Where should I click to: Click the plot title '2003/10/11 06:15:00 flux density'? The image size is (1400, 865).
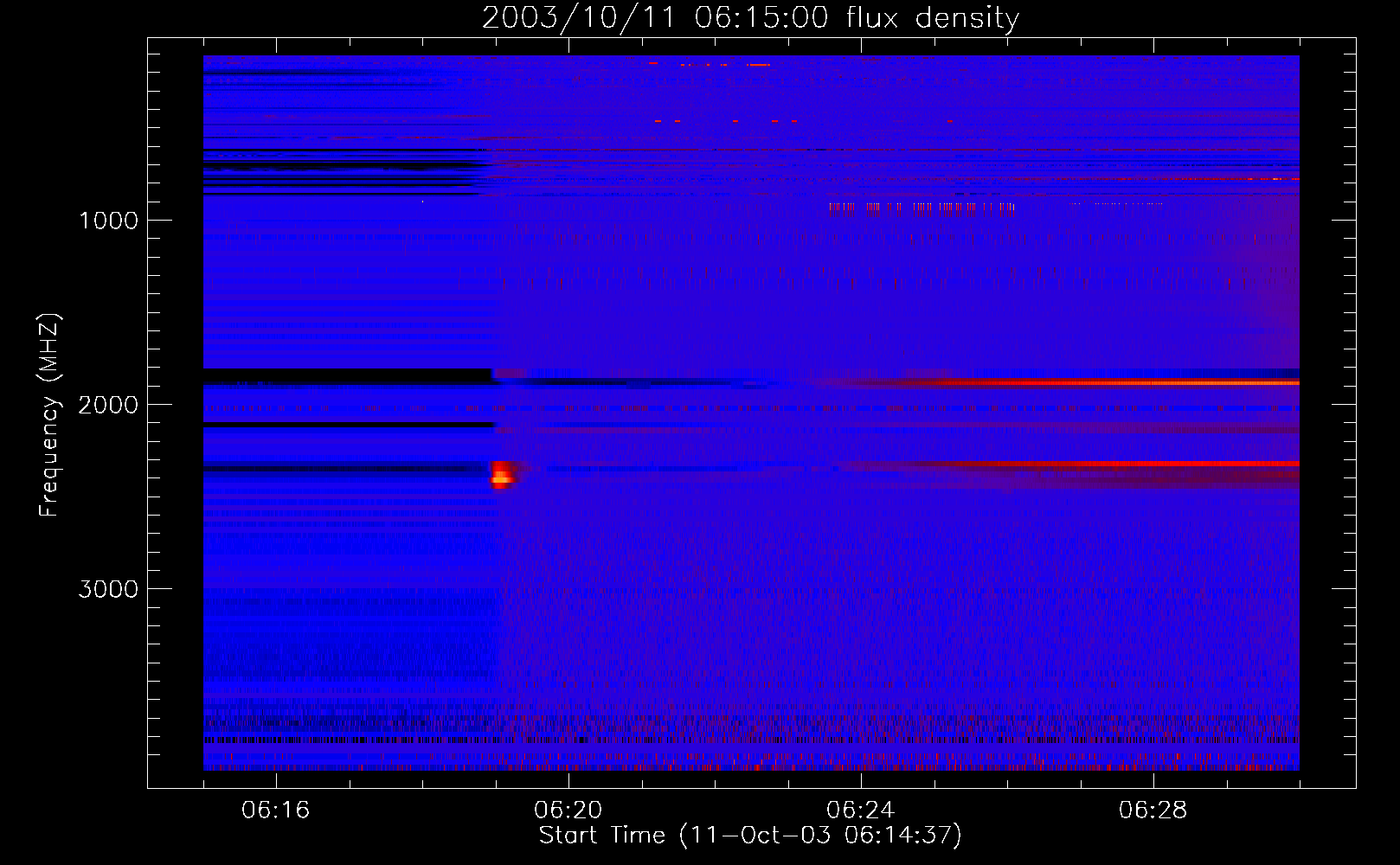point(750,18)
